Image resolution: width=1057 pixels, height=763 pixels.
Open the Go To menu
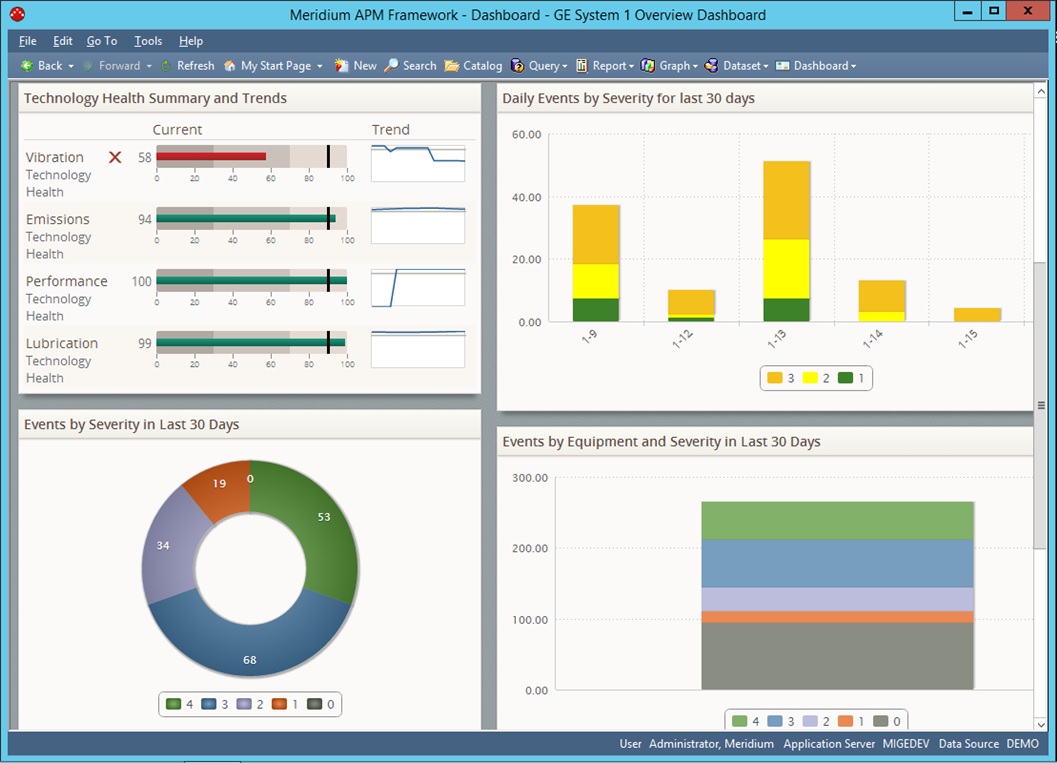[x=102, y=40]
